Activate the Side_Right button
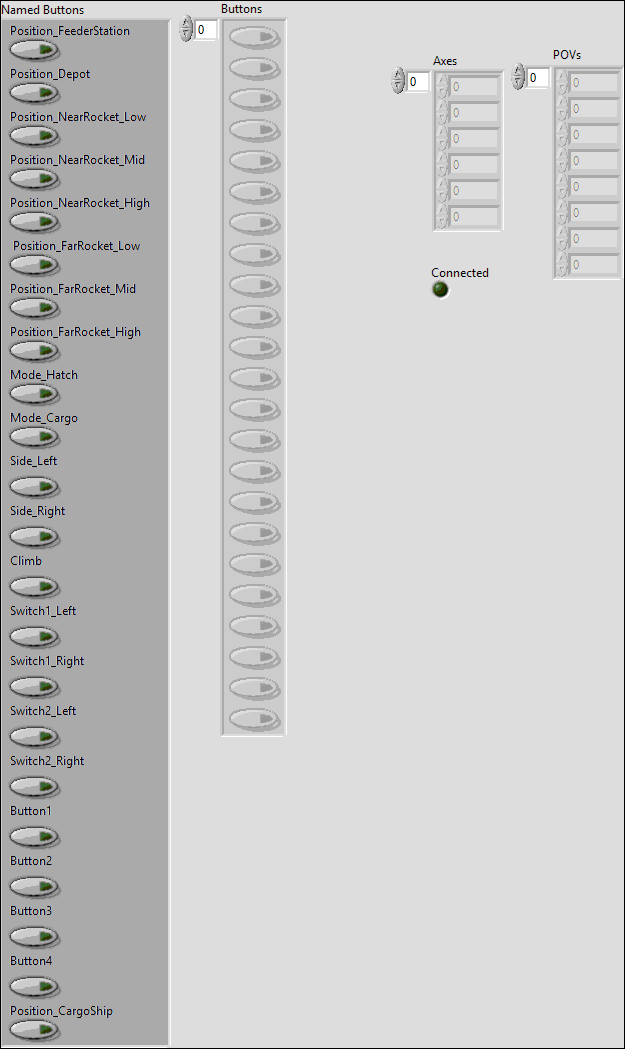This screenshot has width=625, height=1049. 34,537
